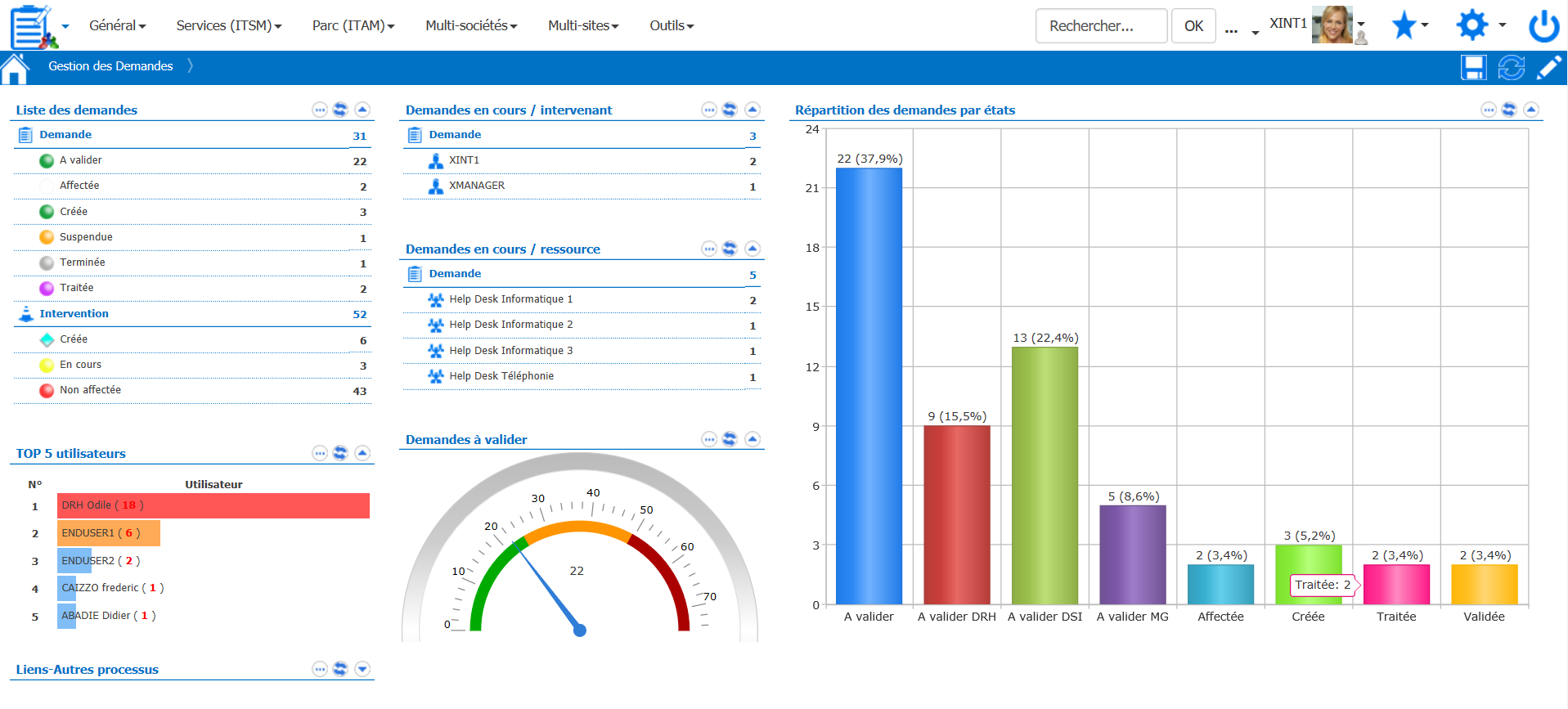Open the Services (ITSM) menu
The width and height of the screenshot is (1568, 709).
(x=228, y=26)
